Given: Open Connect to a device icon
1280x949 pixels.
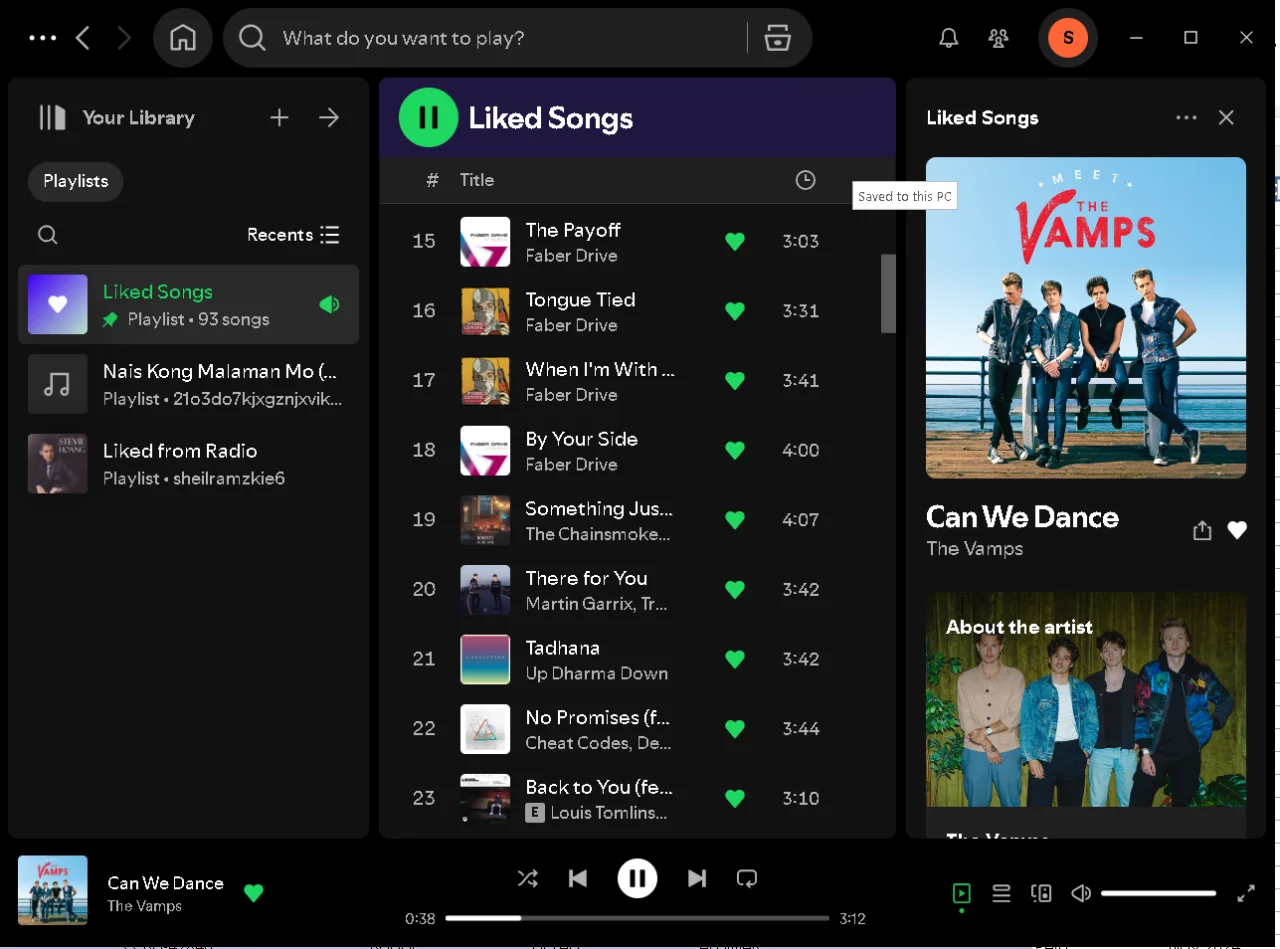Looking at the screenshot, I should 1041,893.
